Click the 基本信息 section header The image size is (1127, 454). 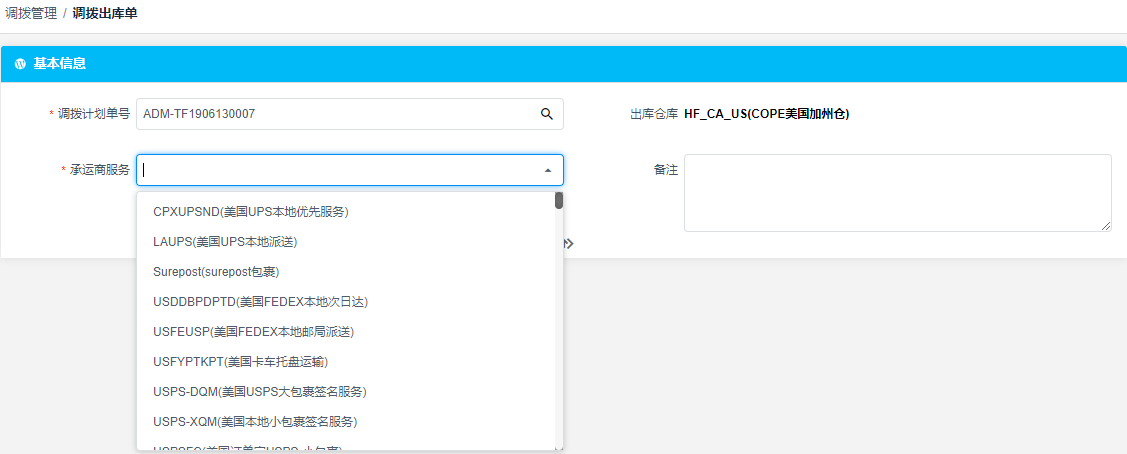pyautogui.click(x=564, y=64)
